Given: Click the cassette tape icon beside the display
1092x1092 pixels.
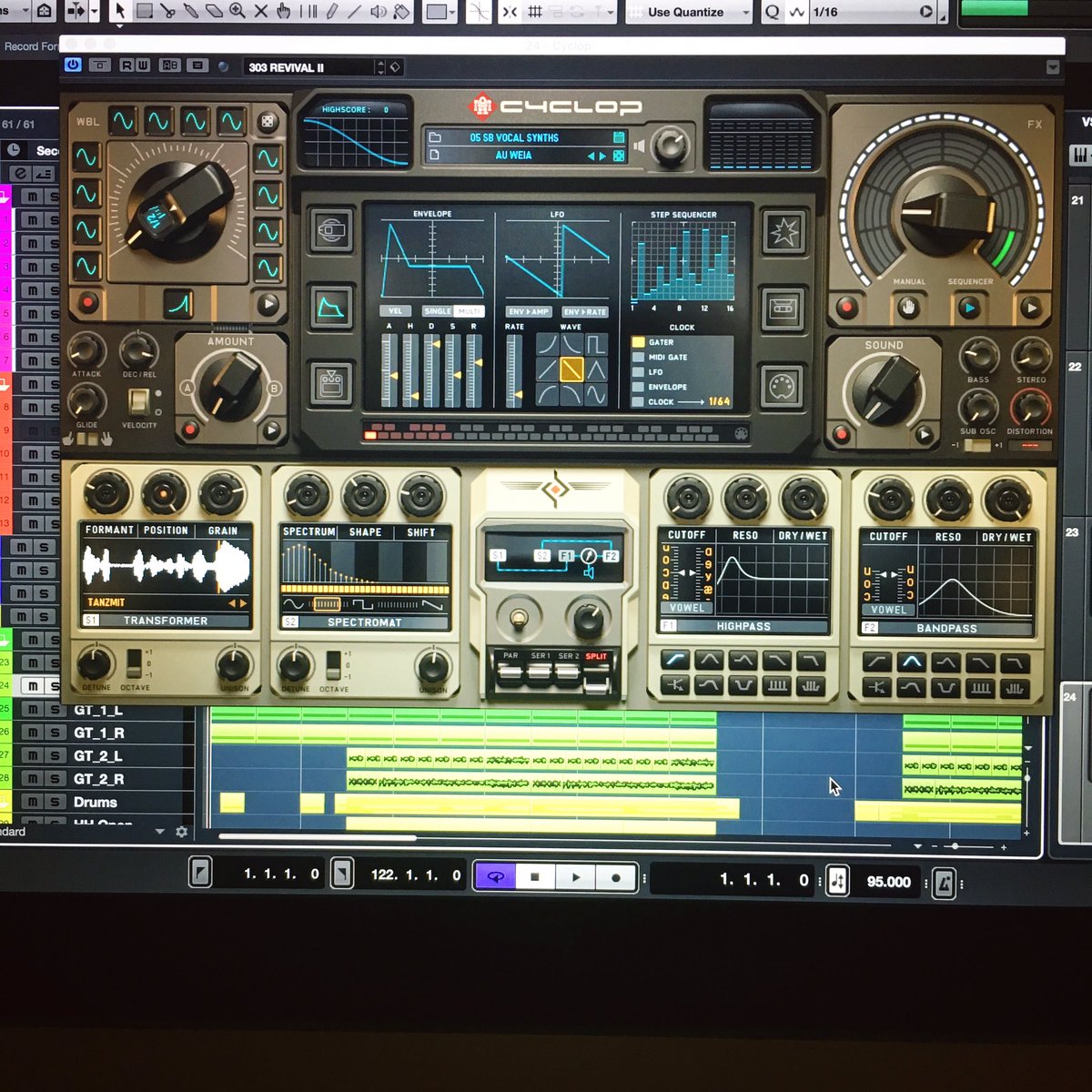Looking at the screenshot, I should (784, 308).
